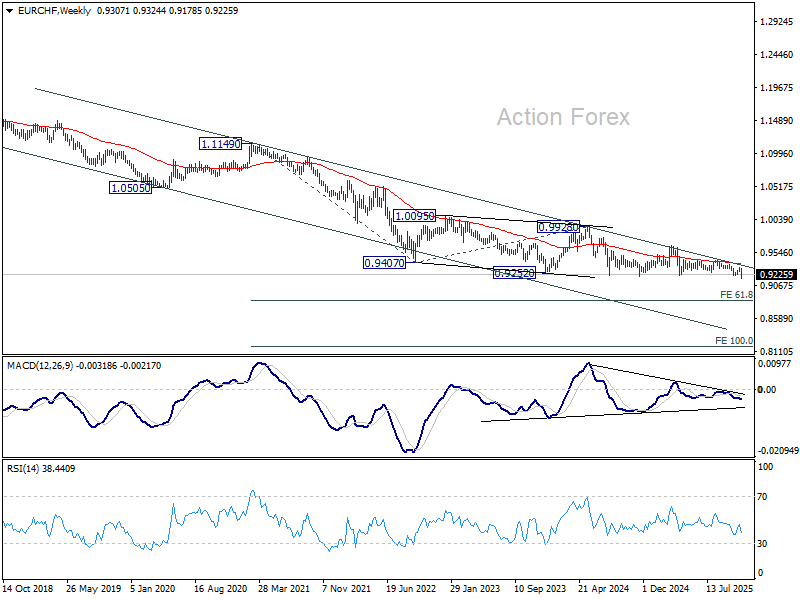Click the current price tag 0.92259

pos(776,274)
